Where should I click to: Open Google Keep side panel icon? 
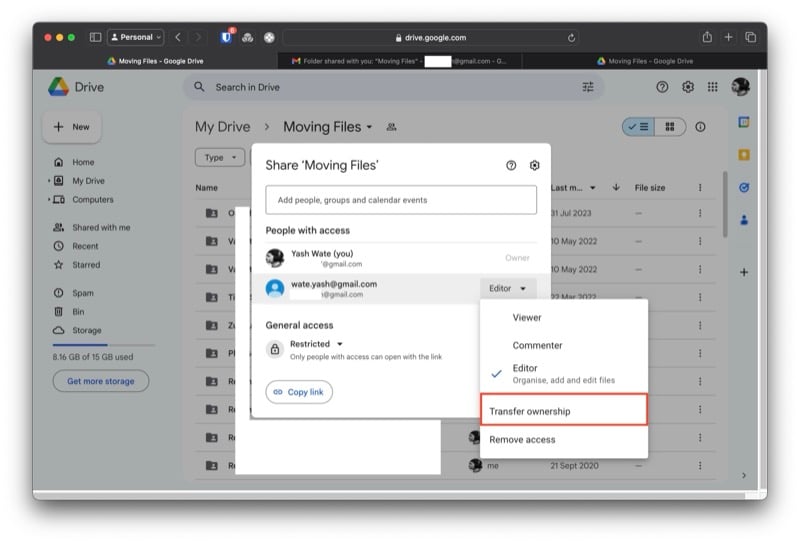tap(744, 155)
